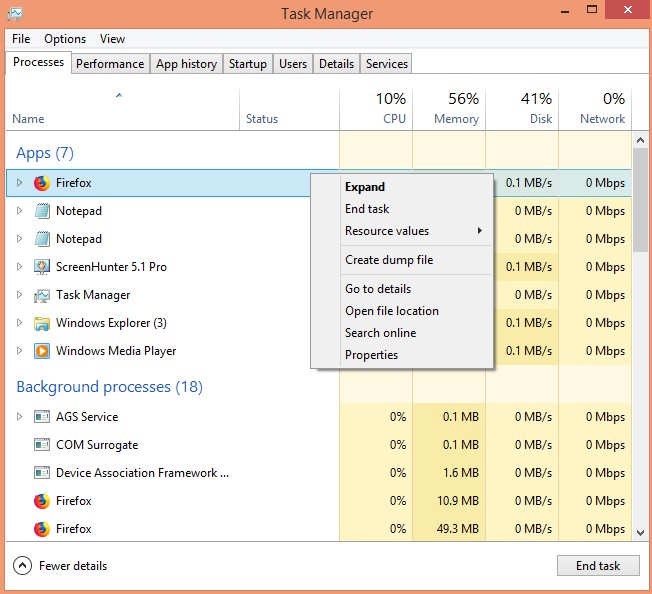Click the Background processes (18) heading

pos(109,387)
